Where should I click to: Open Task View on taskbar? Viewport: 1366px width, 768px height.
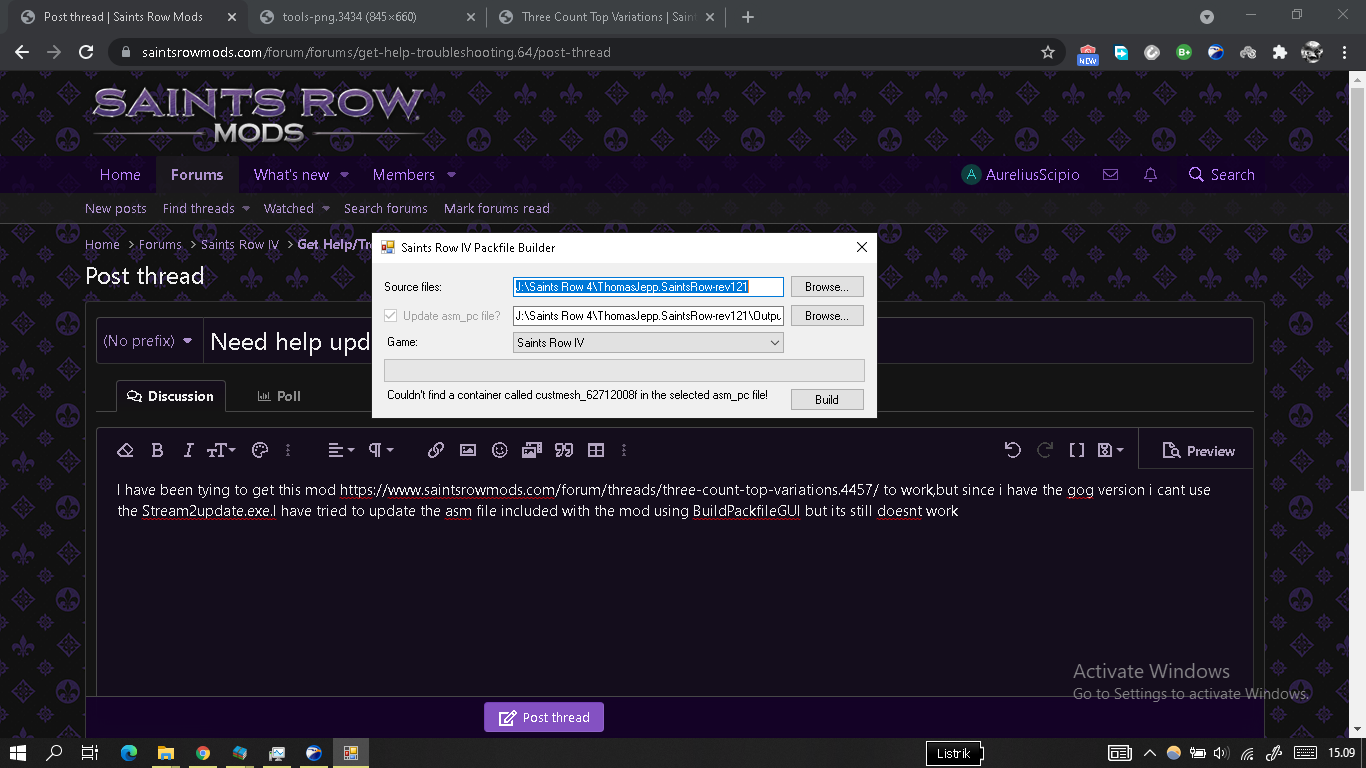point(90,753)
